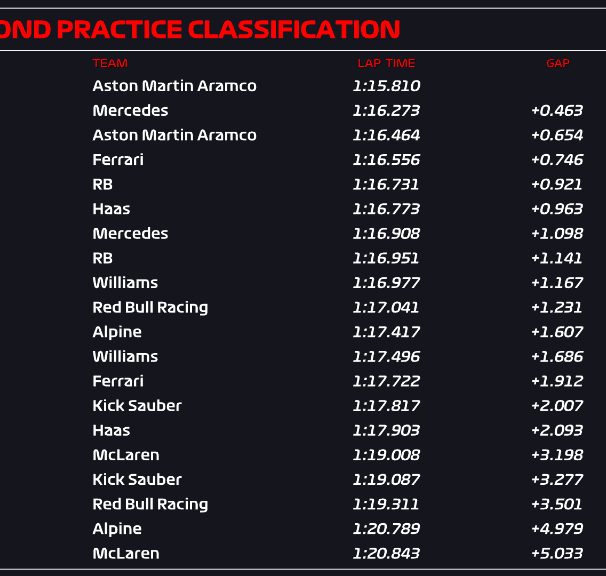
Task: Select the Kick Sauber time 1:17.817
Action: [x=386, y=406]
